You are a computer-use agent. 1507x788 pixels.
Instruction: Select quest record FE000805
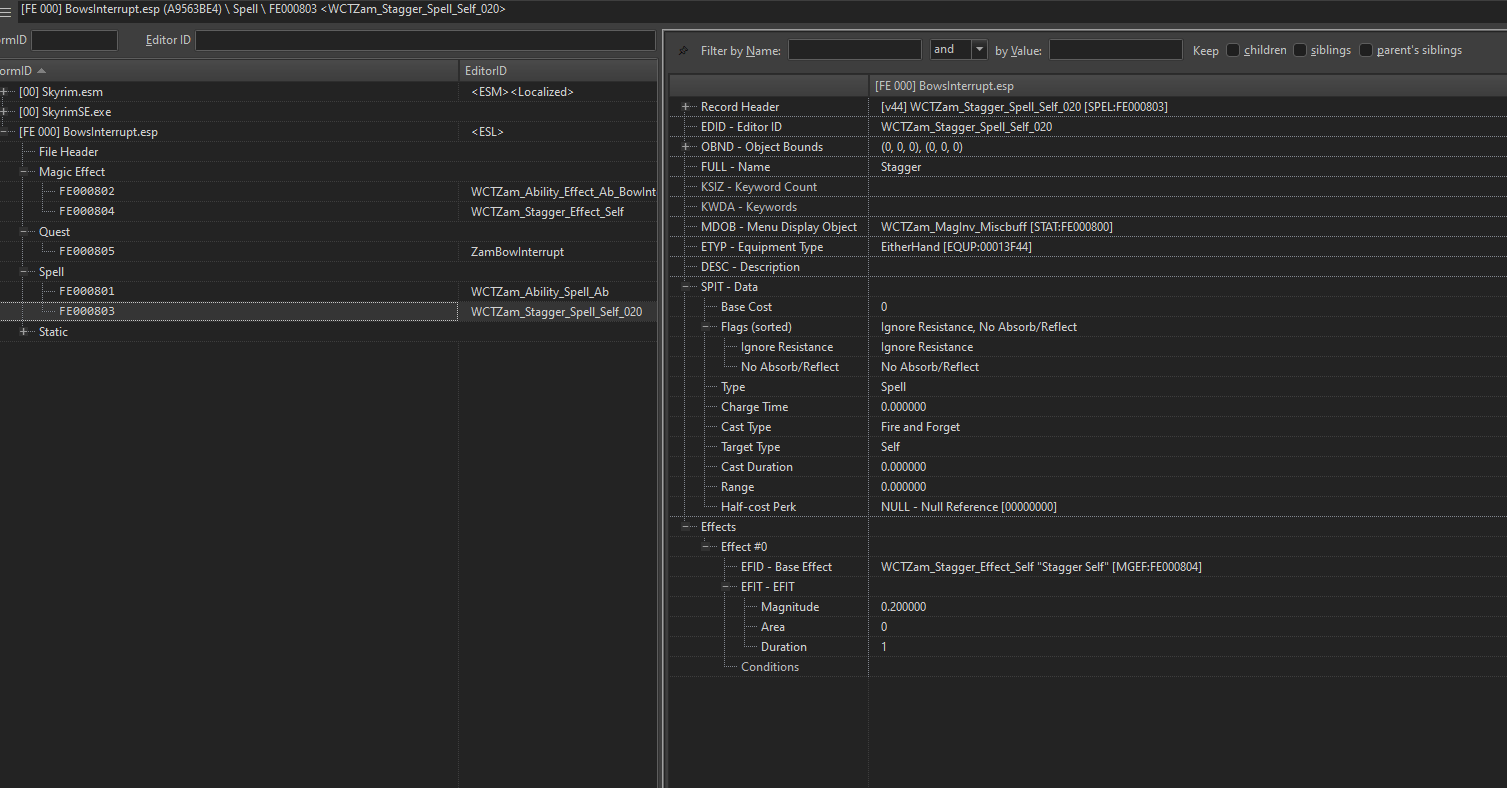coord(87,252)
